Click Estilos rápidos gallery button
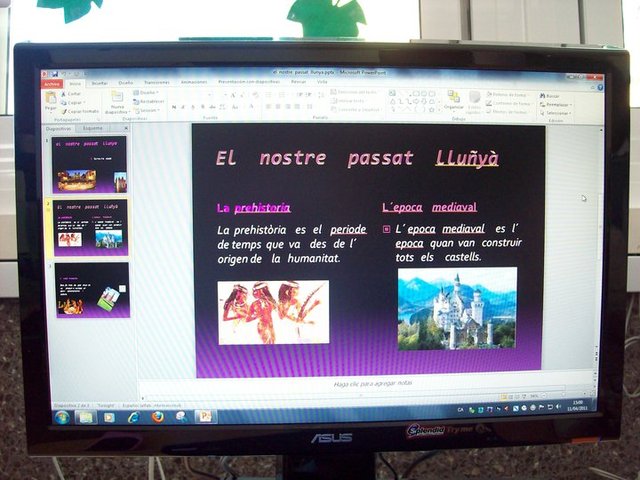 click(474, 102)
